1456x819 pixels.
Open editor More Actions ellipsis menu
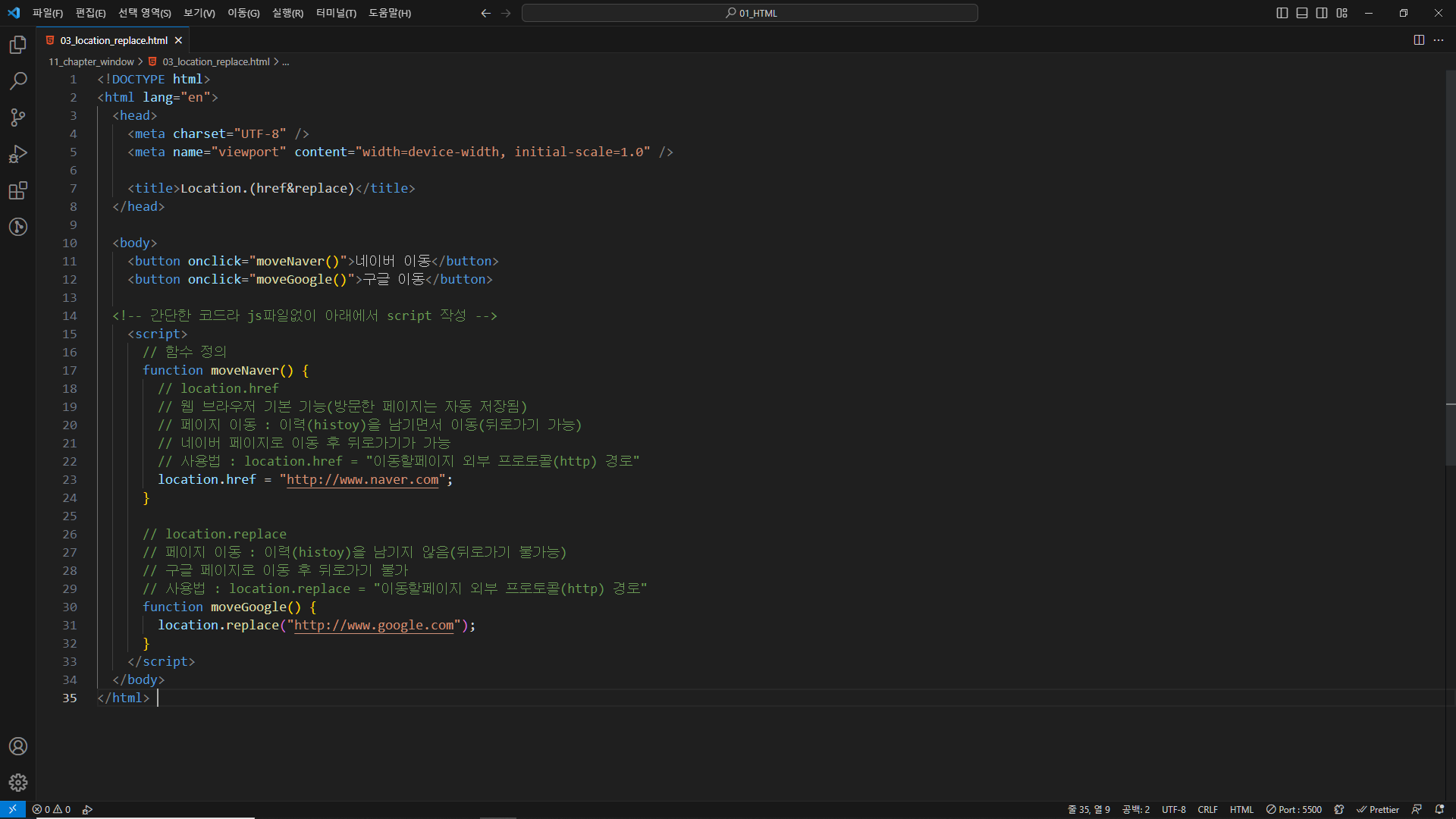(x=1439, y=40)
